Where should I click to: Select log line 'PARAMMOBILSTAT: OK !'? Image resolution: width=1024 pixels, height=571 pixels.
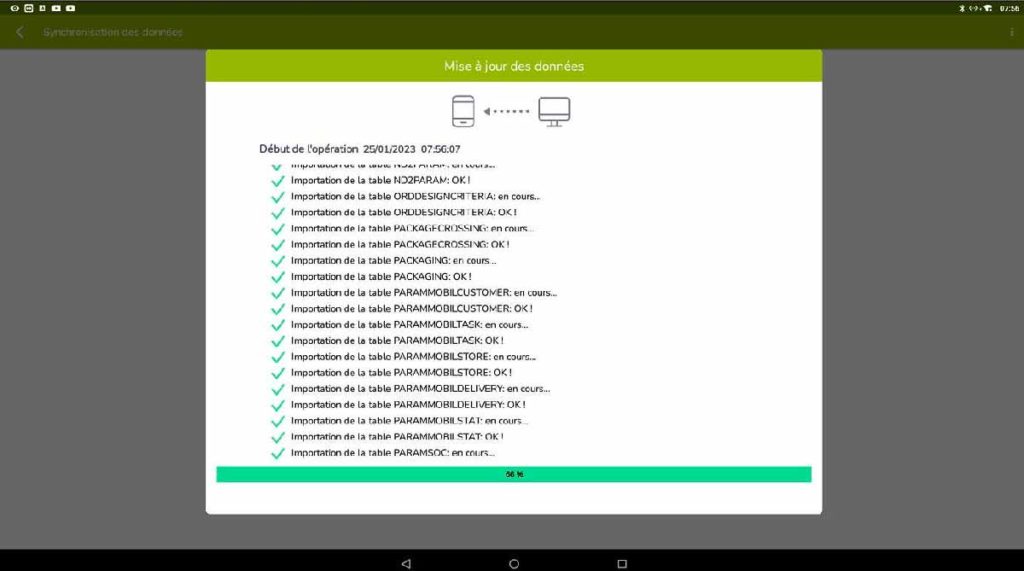point(397,436)
